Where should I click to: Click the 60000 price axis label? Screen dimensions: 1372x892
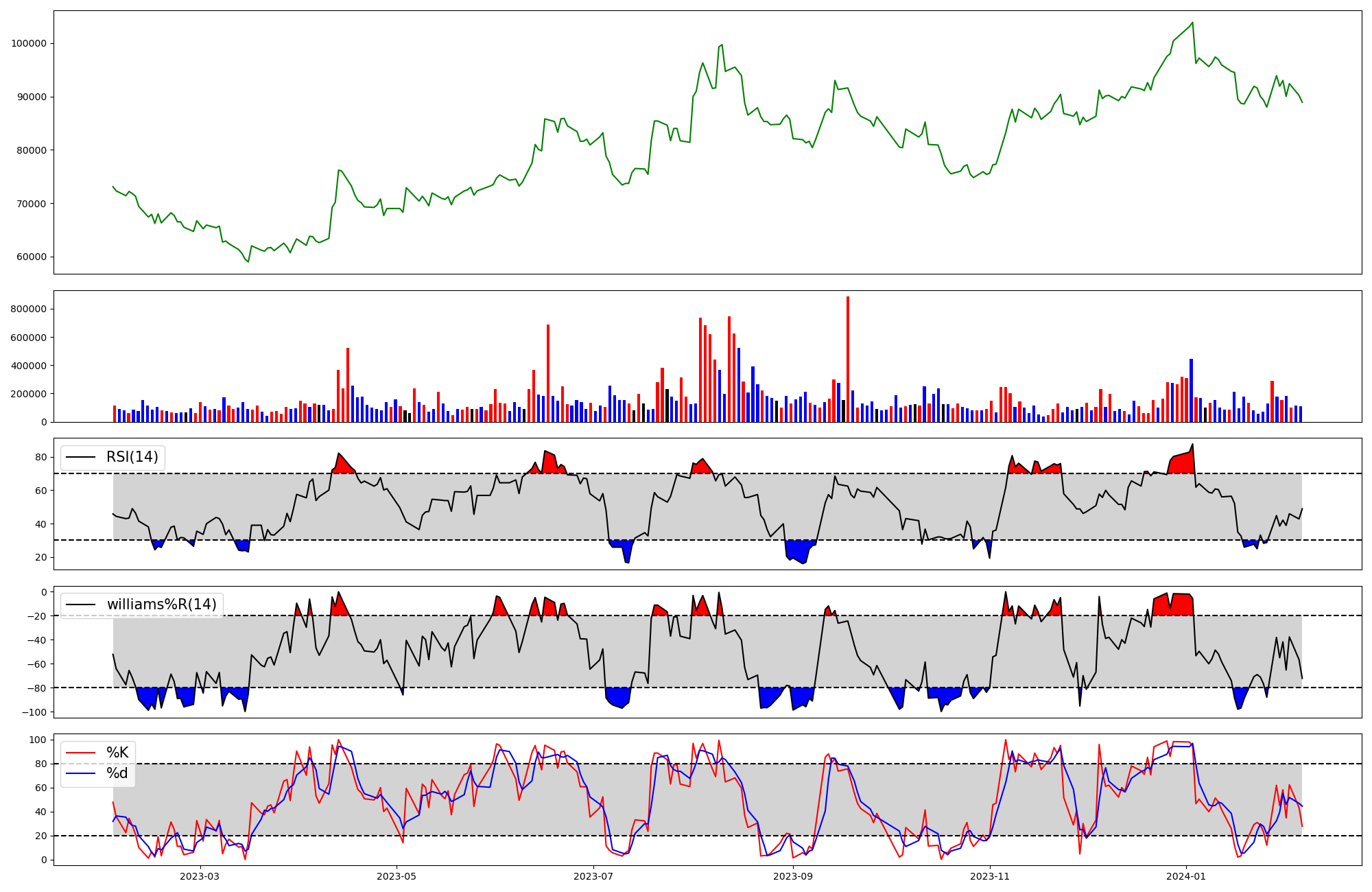click(32, 257)
